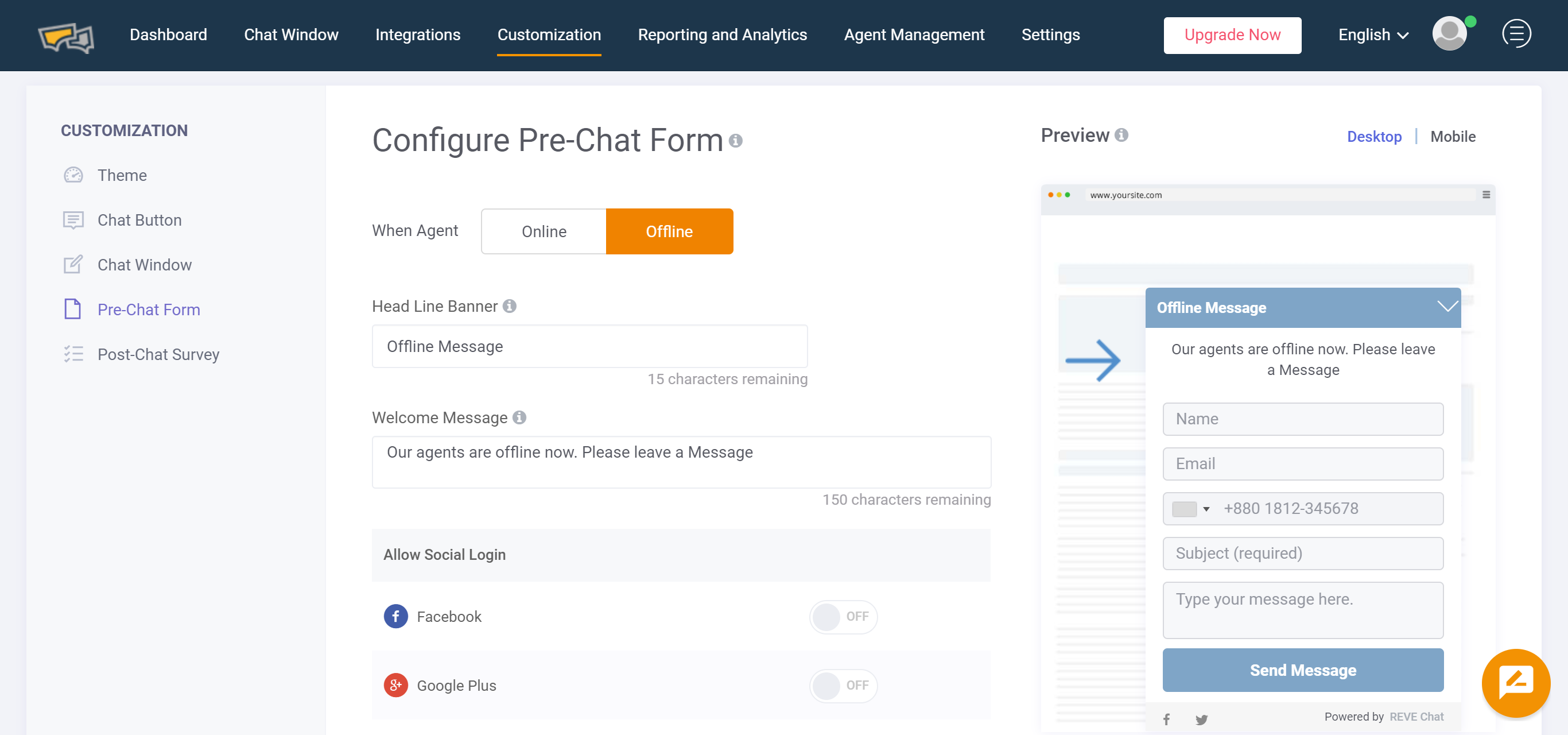Toggle the Google Plus social login switch
The height and width of the screenshot is (735, 1568).
pos(843,685)
